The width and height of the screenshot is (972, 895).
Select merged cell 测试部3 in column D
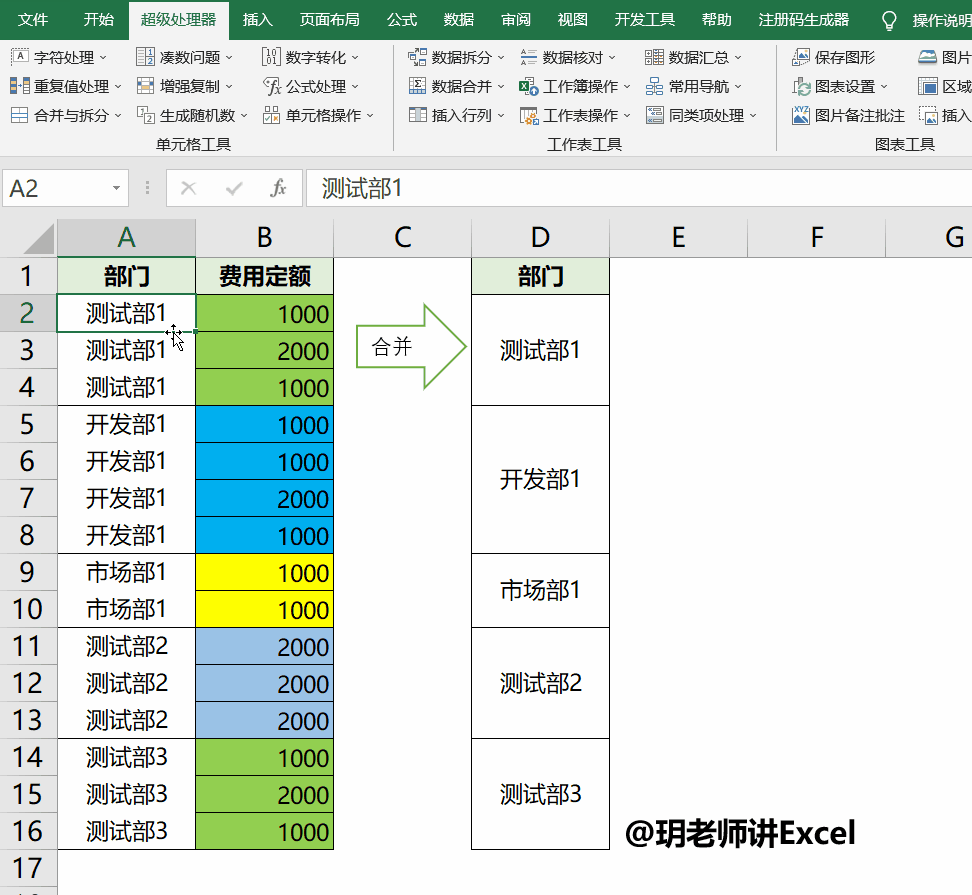pyautogui.click(x=541, y=794)
